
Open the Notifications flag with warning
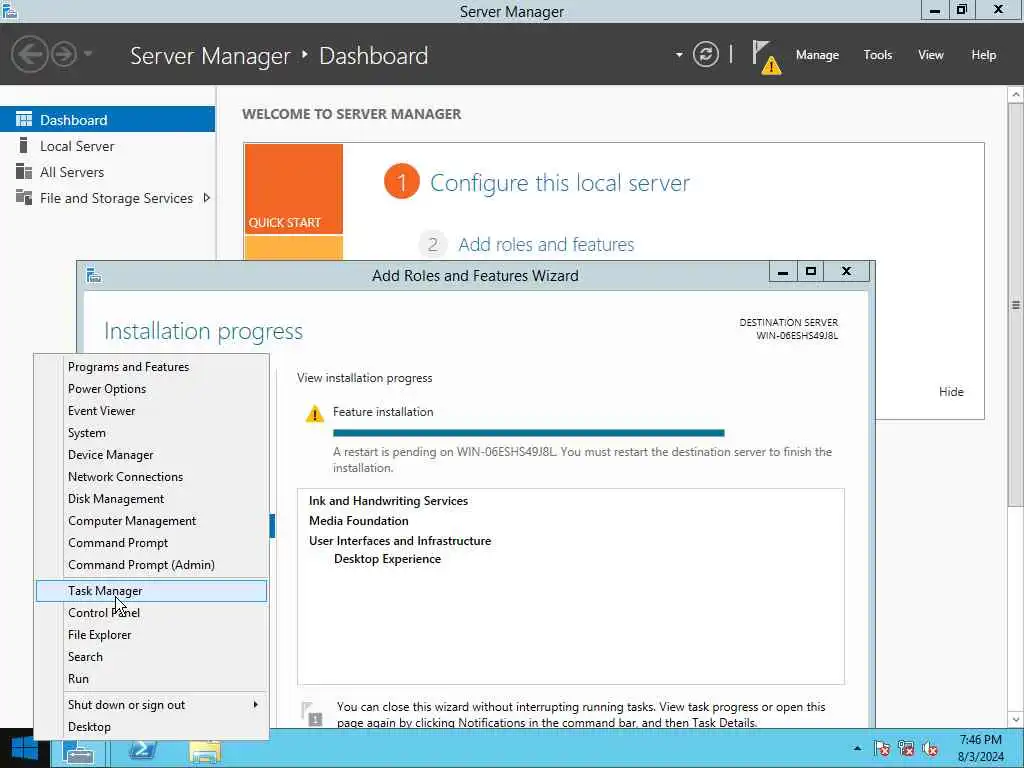point(766,57)
